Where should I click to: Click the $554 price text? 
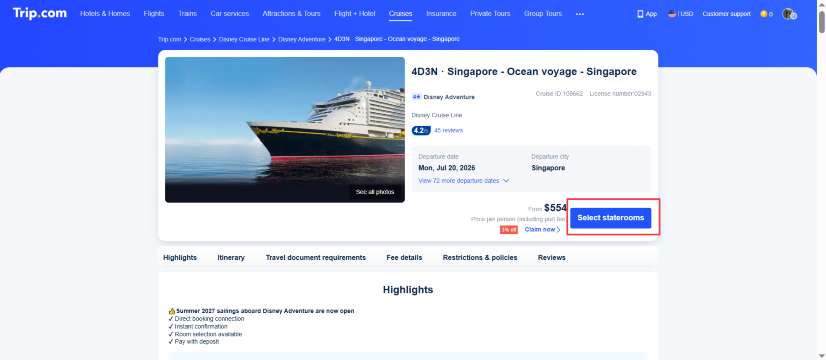coord(555,208)
